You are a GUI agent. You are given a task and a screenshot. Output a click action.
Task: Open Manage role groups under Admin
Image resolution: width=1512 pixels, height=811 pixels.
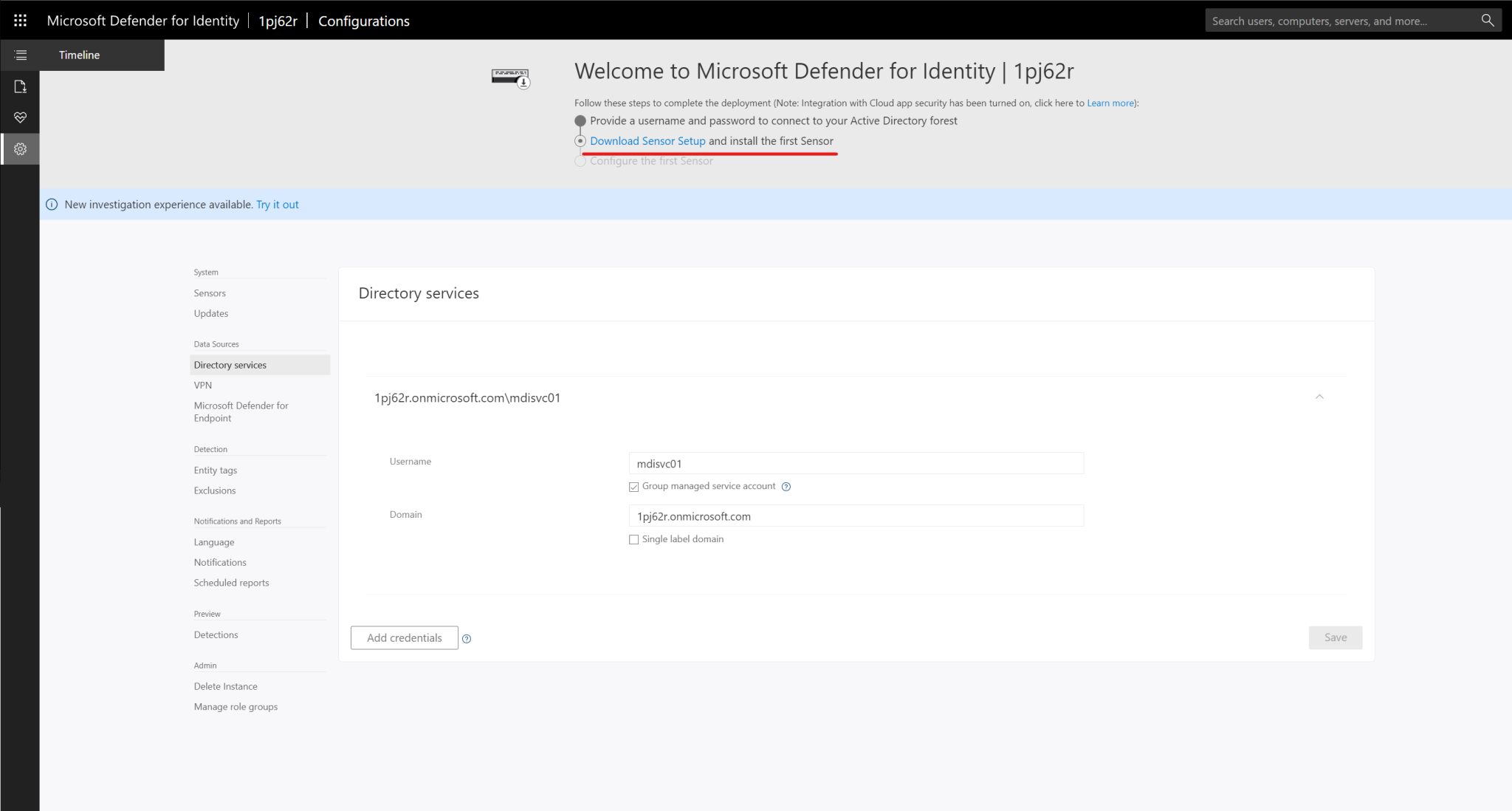[235, 706]
